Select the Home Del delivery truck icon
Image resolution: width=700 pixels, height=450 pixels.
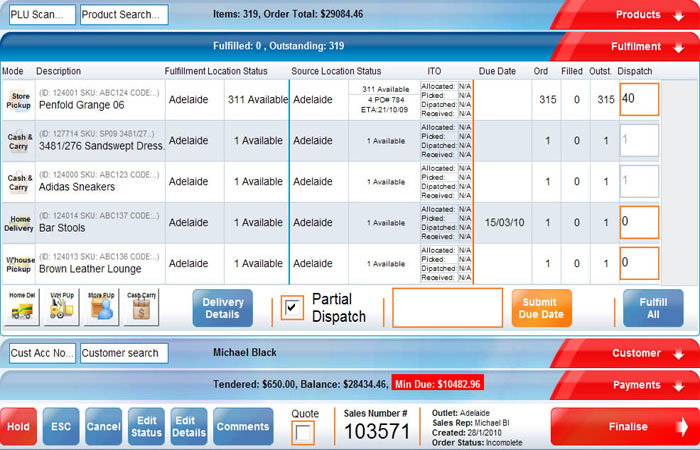(22, 308)
